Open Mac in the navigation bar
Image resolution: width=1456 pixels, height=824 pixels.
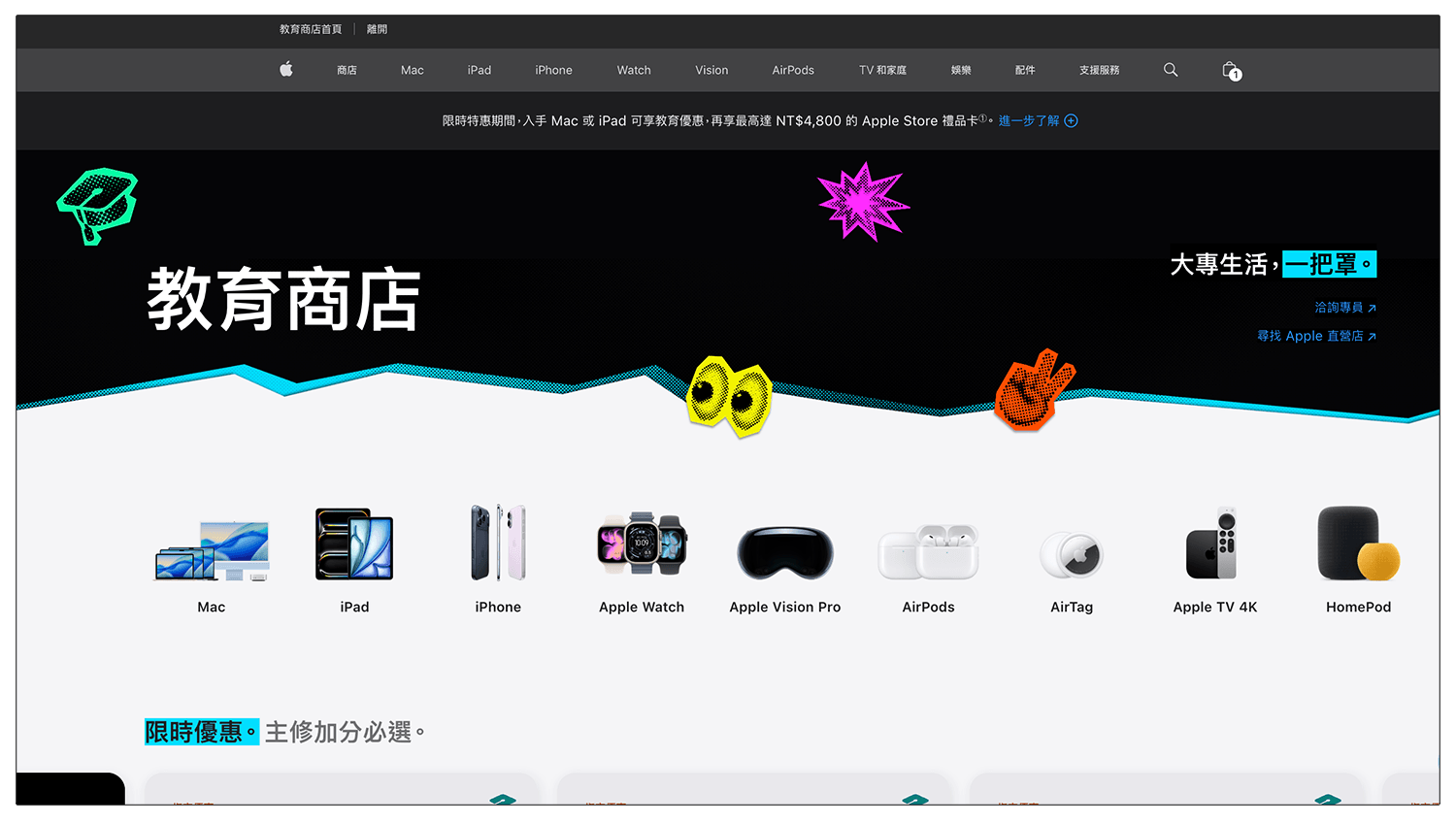(413, 70)
